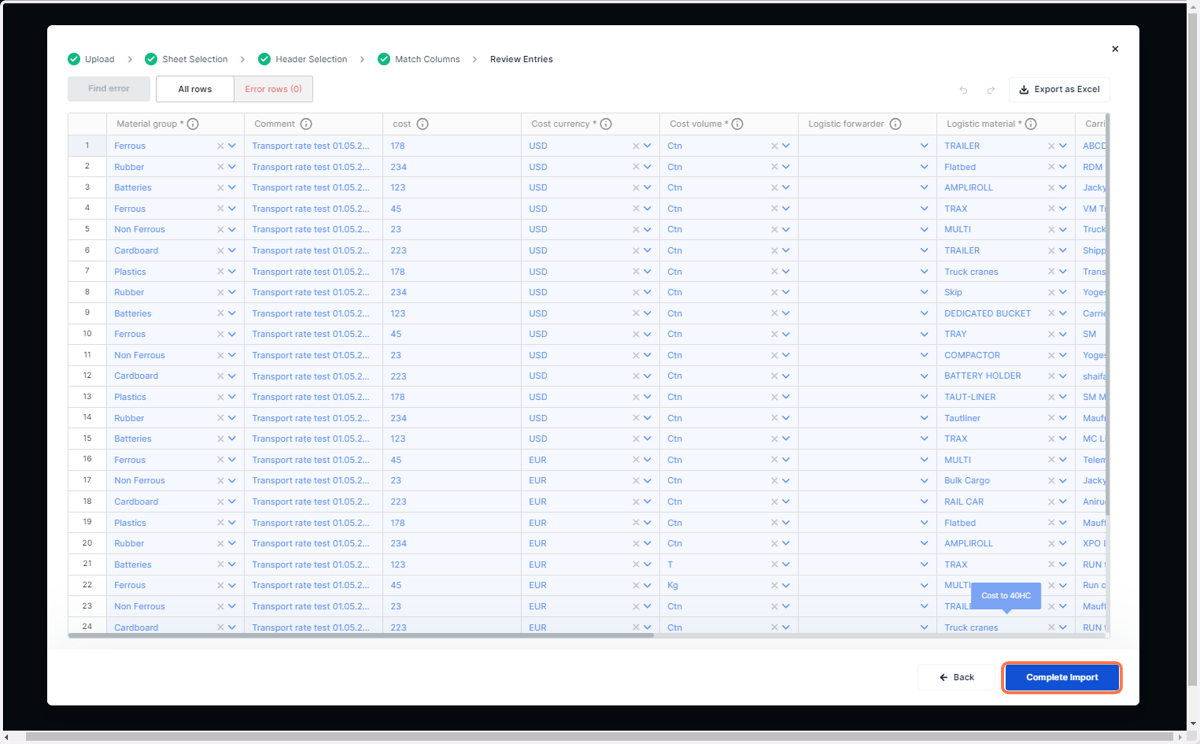Clear BATTERY HOLDER material in row 12
The height and width of the screenshot is (744, 1200).
click(x=1051, y=376)
